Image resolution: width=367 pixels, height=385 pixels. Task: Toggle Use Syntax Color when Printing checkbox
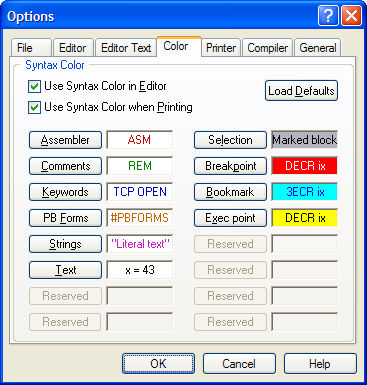click(x=34, y=107)
